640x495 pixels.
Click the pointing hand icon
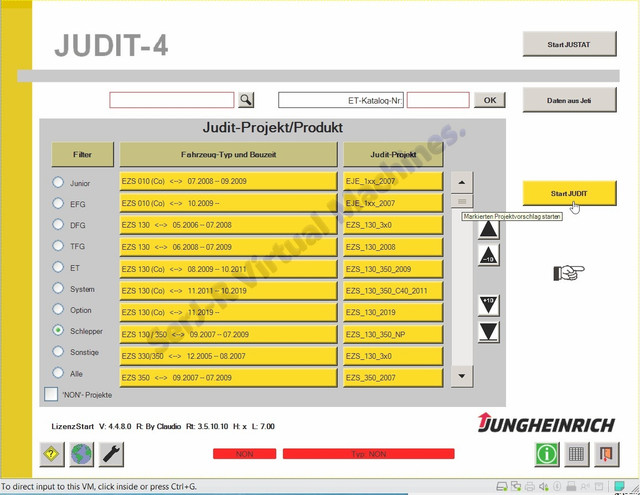point(569,273)
